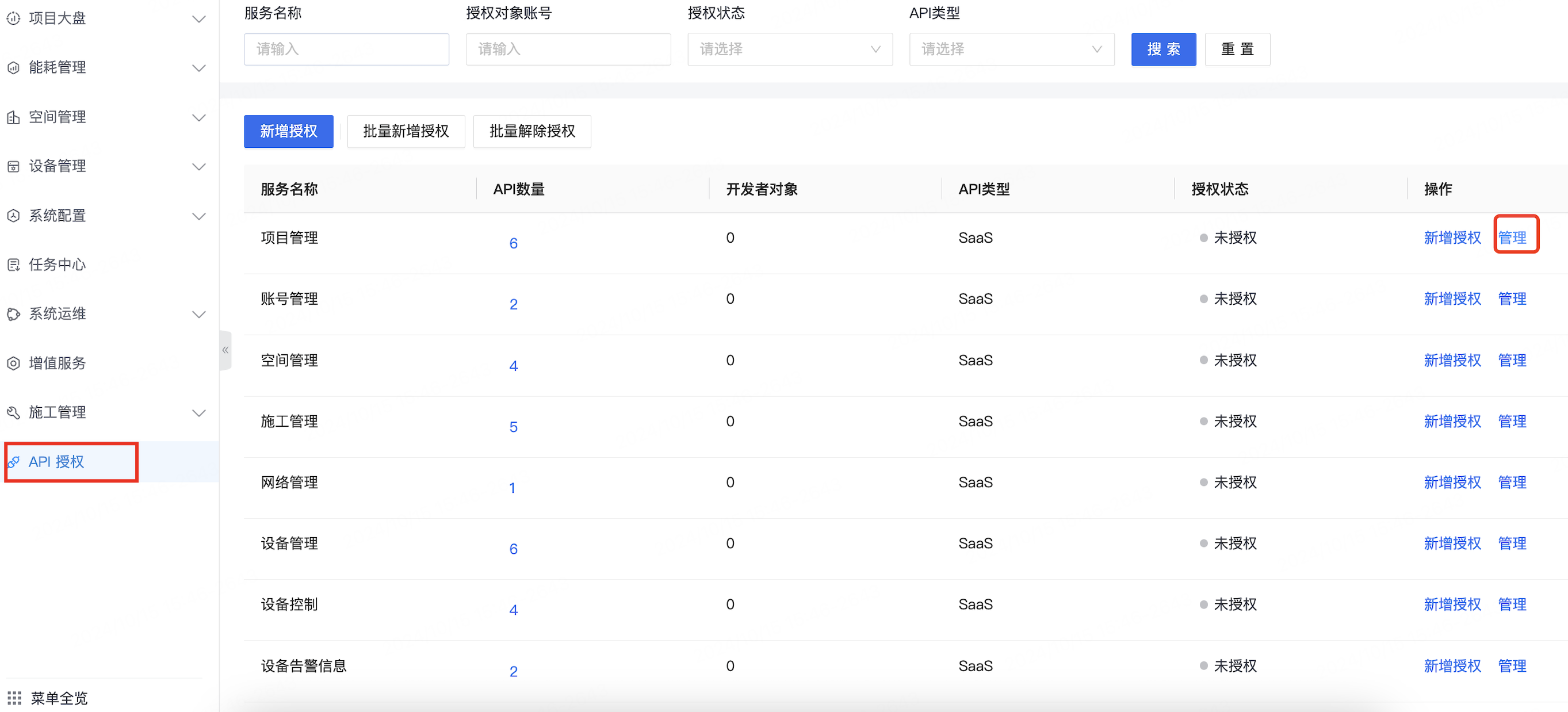
Task: Click the API 授权 link icon
Action: 13,462
